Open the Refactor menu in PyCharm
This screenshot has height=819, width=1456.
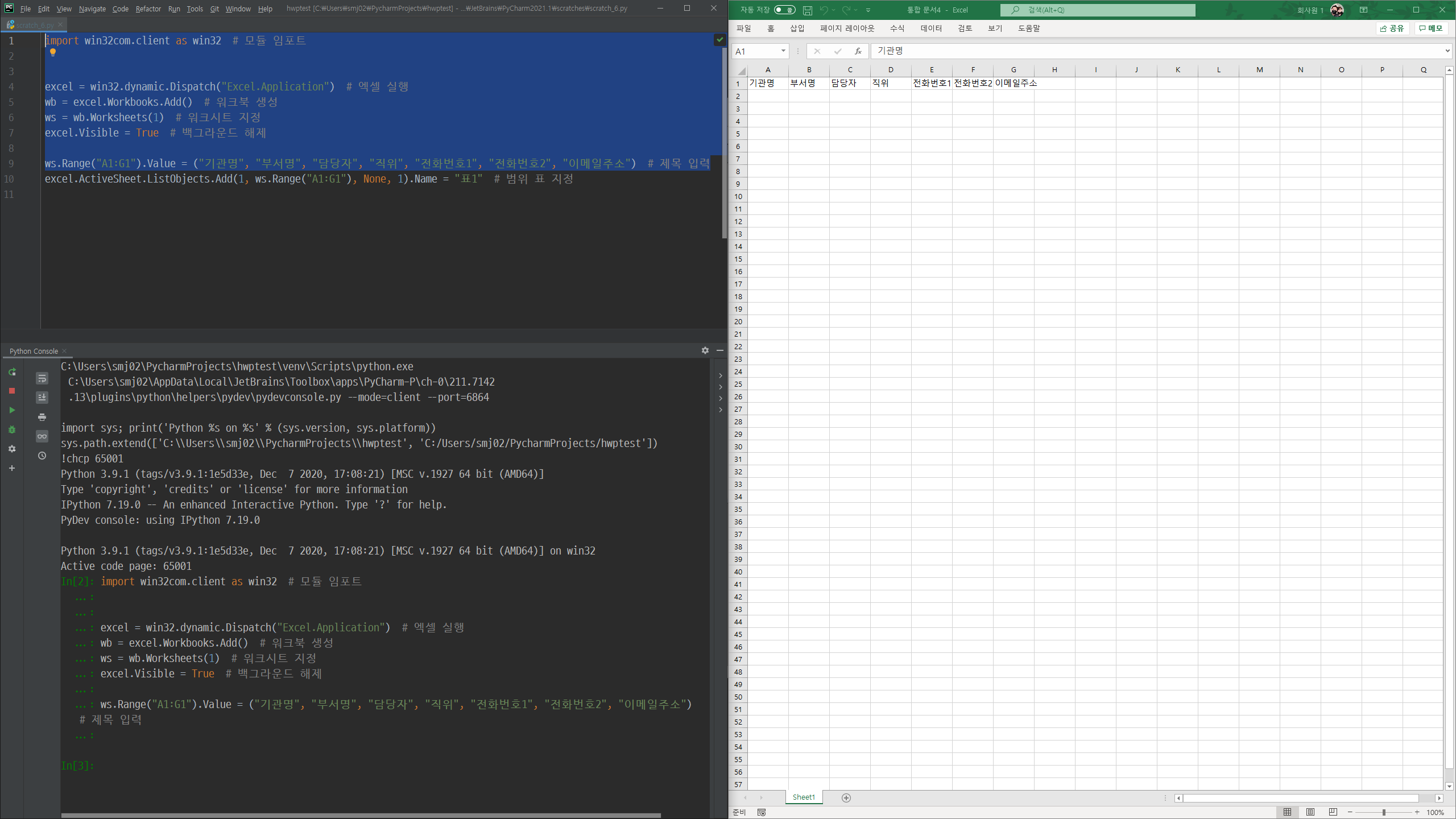[148, 9]
